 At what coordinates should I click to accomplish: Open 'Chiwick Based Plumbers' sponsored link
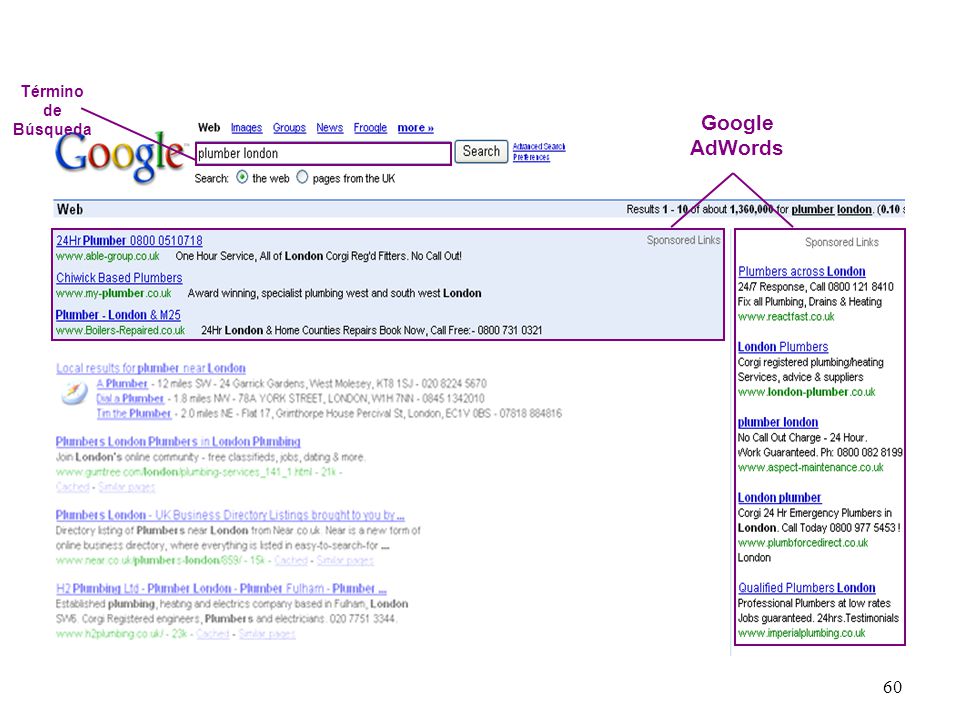119,277
